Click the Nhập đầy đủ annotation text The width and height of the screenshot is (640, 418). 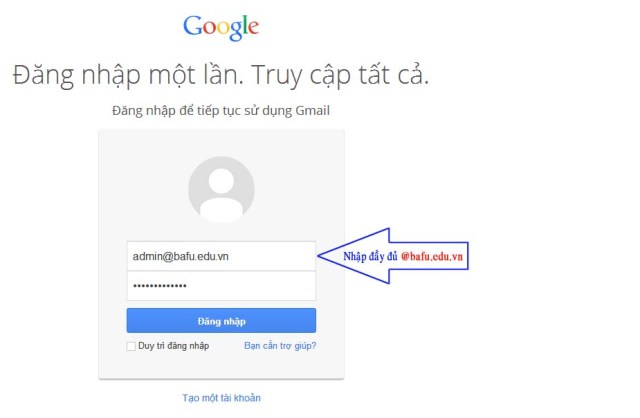(x=370, y=256)
